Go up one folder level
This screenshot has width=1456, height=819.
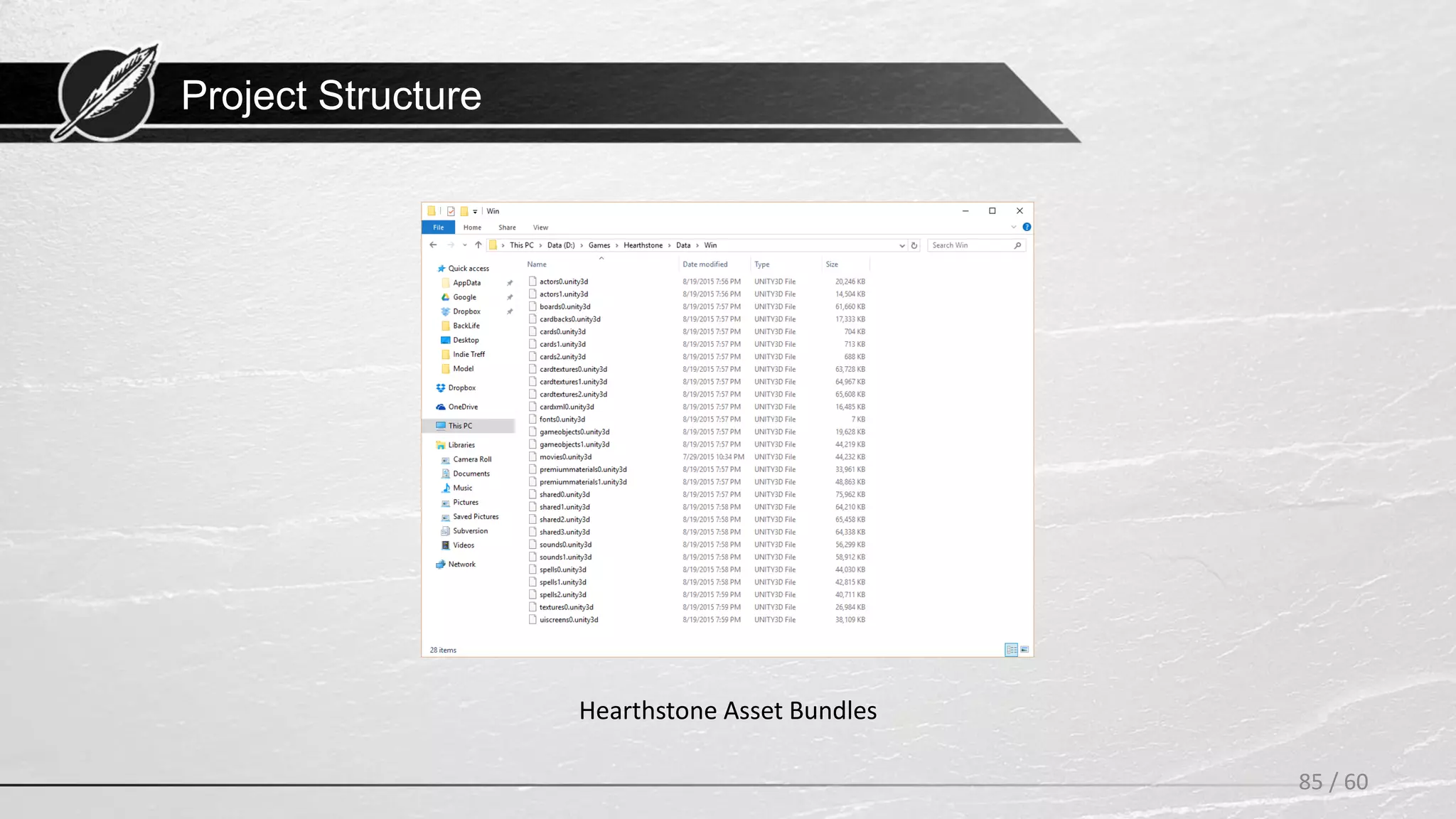tap(478, 245)
